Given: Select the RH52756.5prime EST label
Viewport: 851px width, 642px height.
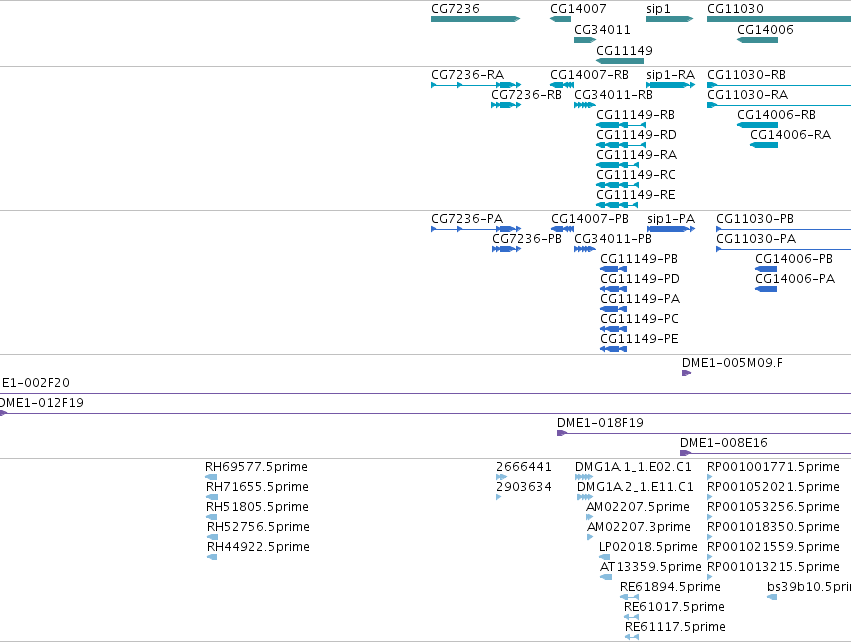Looking at the screenshot, I should tap(258, 527).
